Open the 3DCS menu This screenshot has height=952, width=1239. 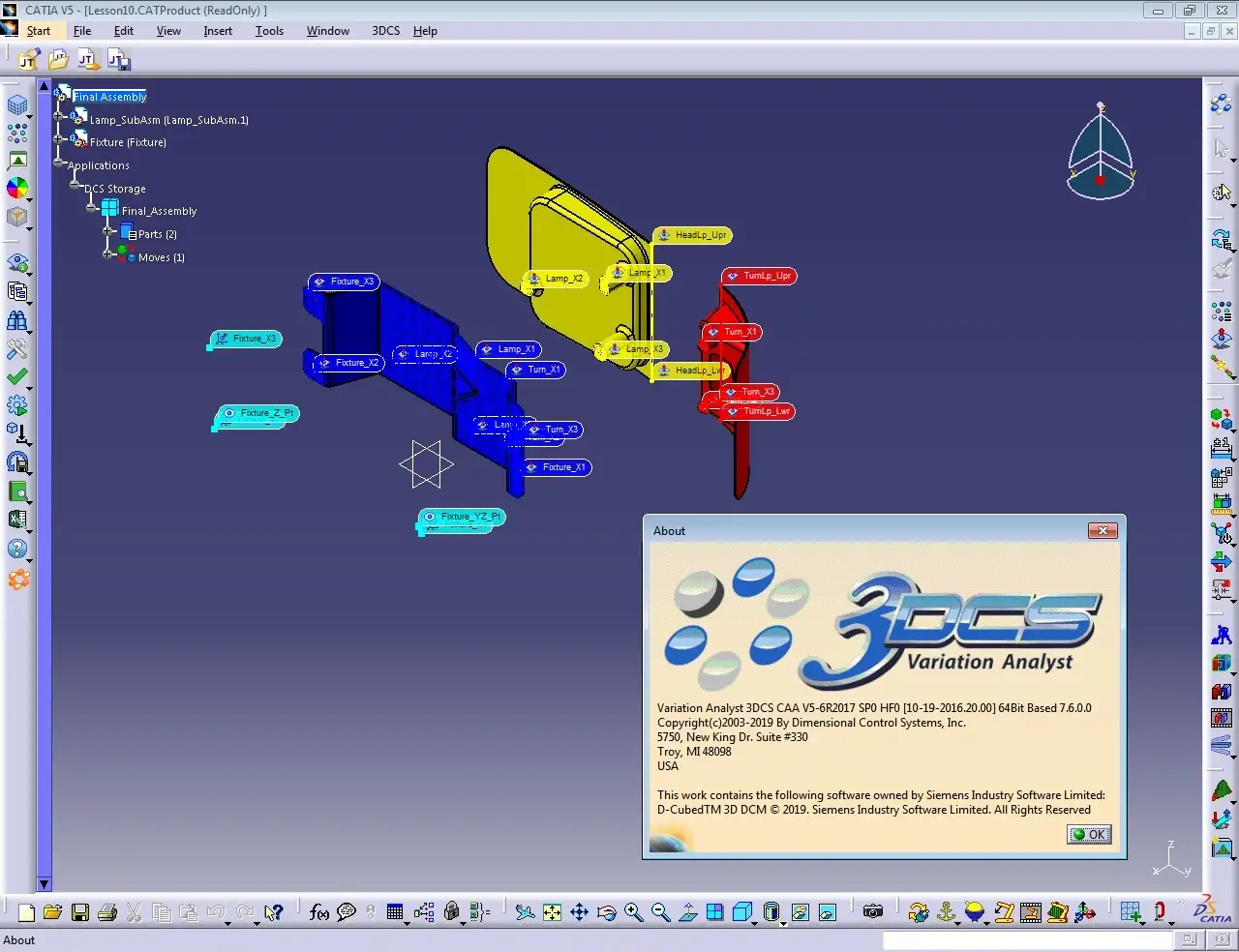386,31
